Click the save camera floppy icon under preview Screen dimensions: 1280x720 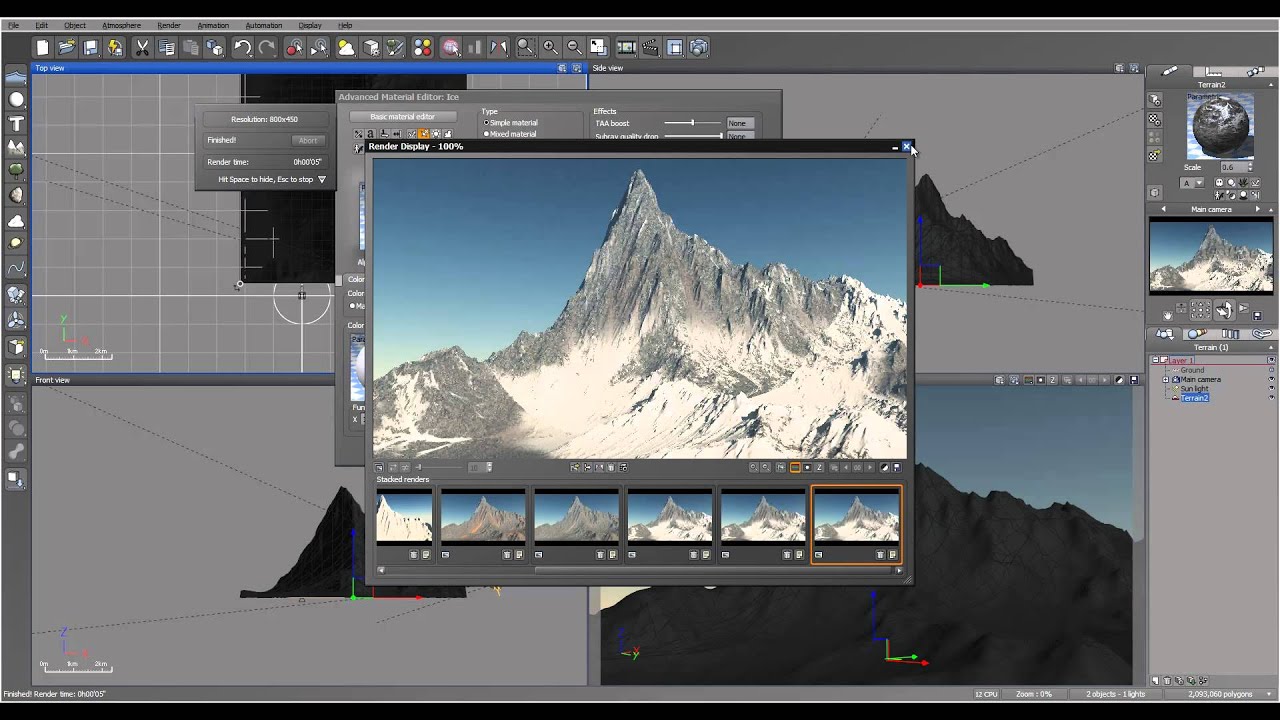point(1257,316)
